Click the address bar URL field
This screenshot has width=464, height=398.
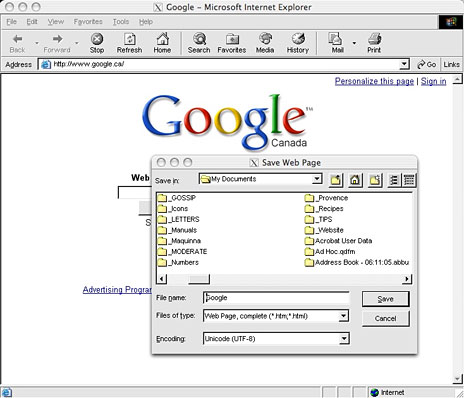point(220,64)
